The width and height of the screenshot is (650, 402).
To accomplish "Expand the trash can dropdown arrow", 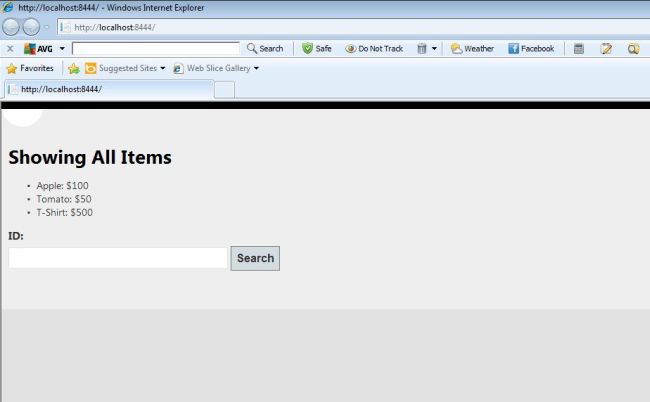I will [434, 48].
